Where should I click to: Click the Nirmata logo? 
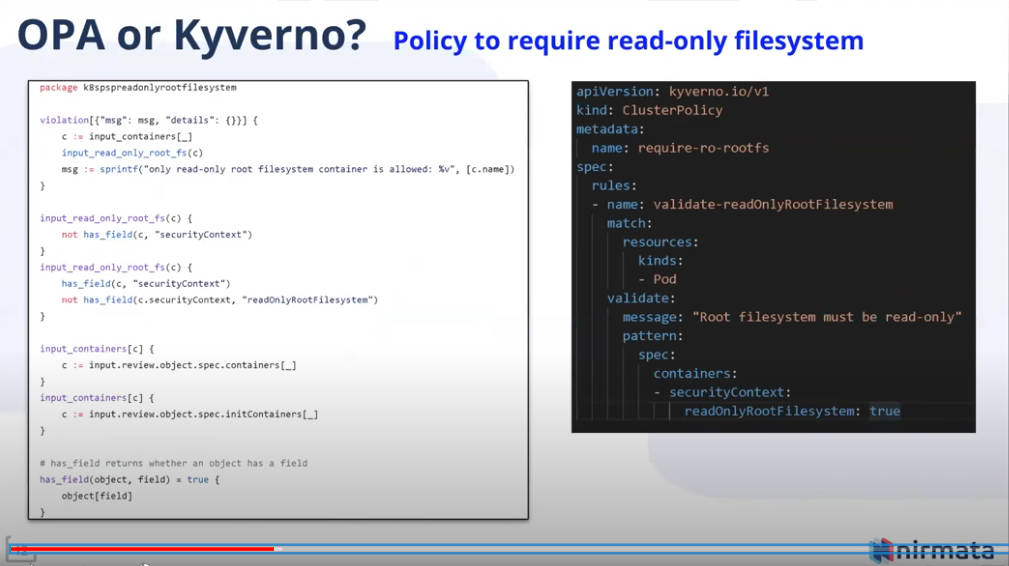pos(932,551)
